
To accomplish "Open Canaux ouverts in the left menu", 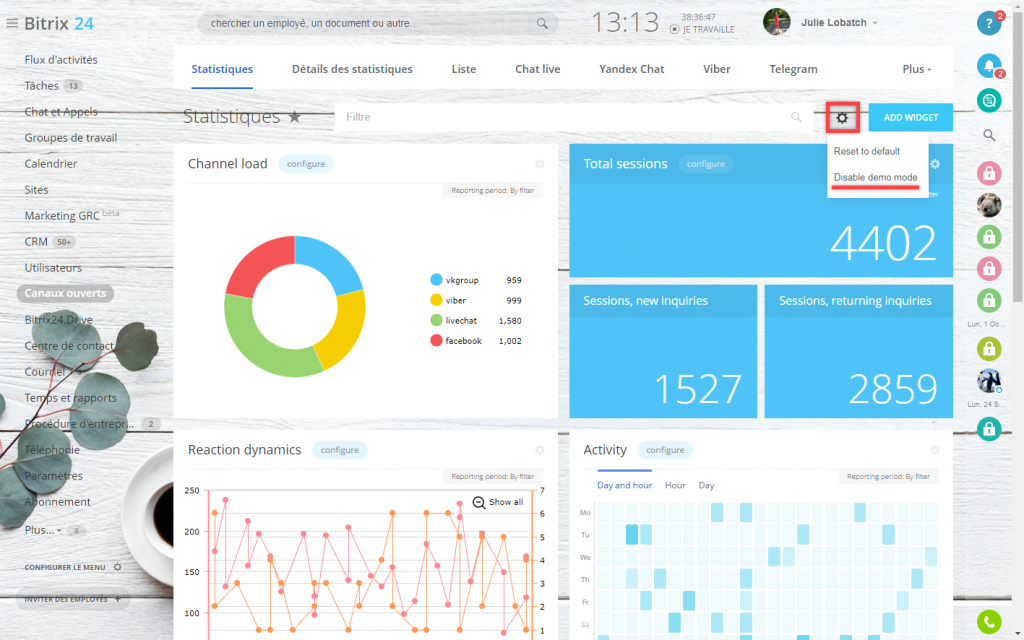I will click(x=65, y=293).
